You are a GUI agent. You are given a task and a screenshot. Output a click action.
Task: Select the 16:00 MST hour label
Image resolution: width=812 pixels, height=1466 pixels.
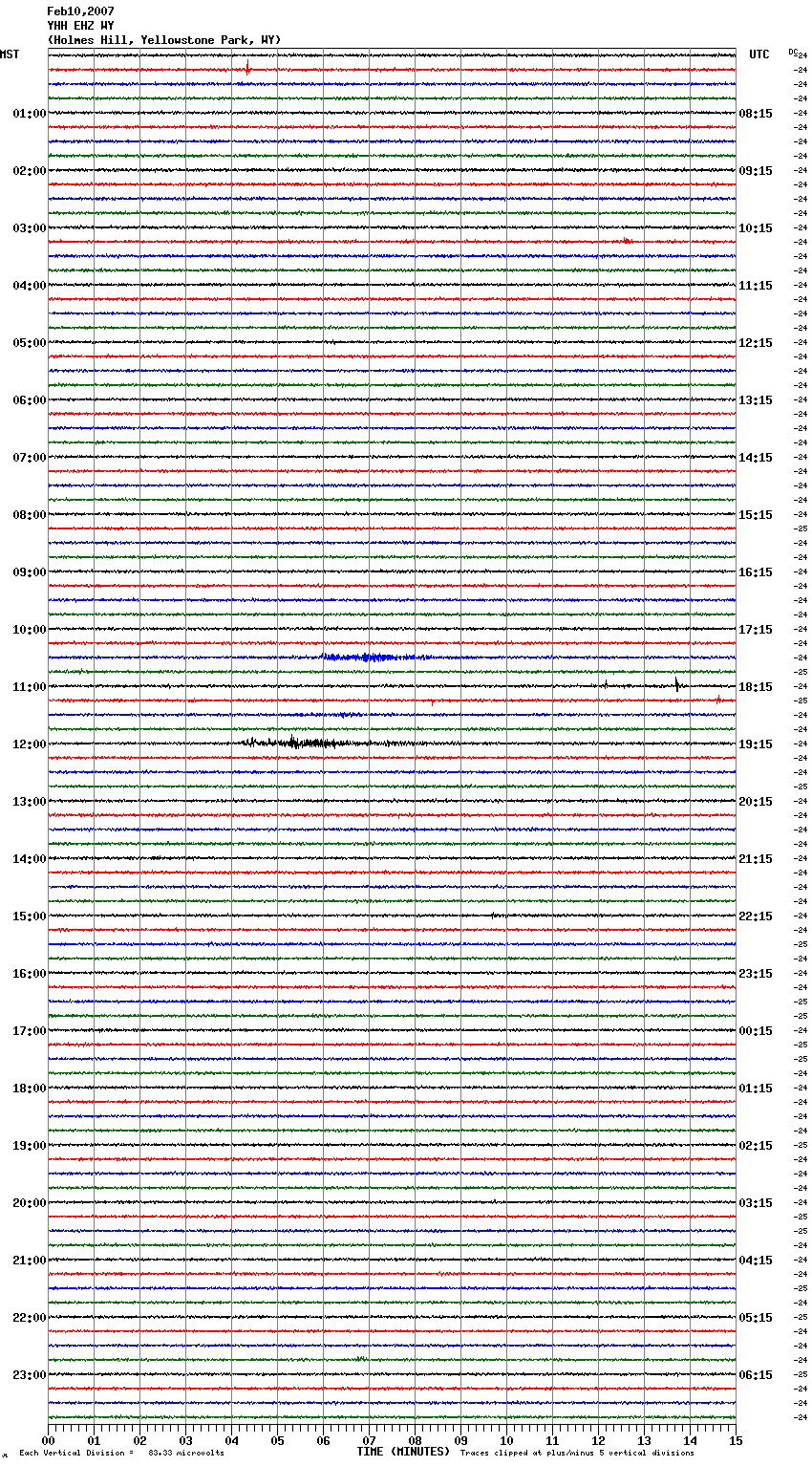29,974
